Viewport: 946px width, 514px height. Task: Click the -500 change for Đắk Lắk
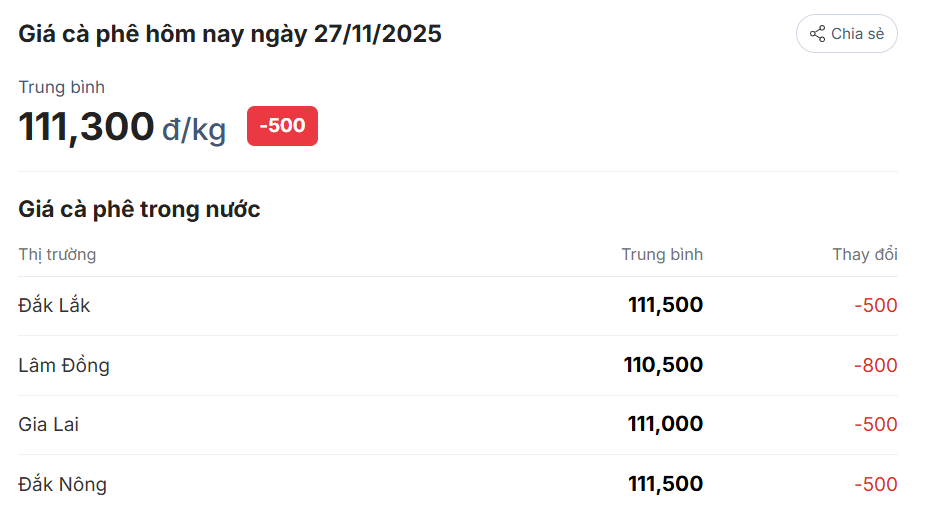875,306
